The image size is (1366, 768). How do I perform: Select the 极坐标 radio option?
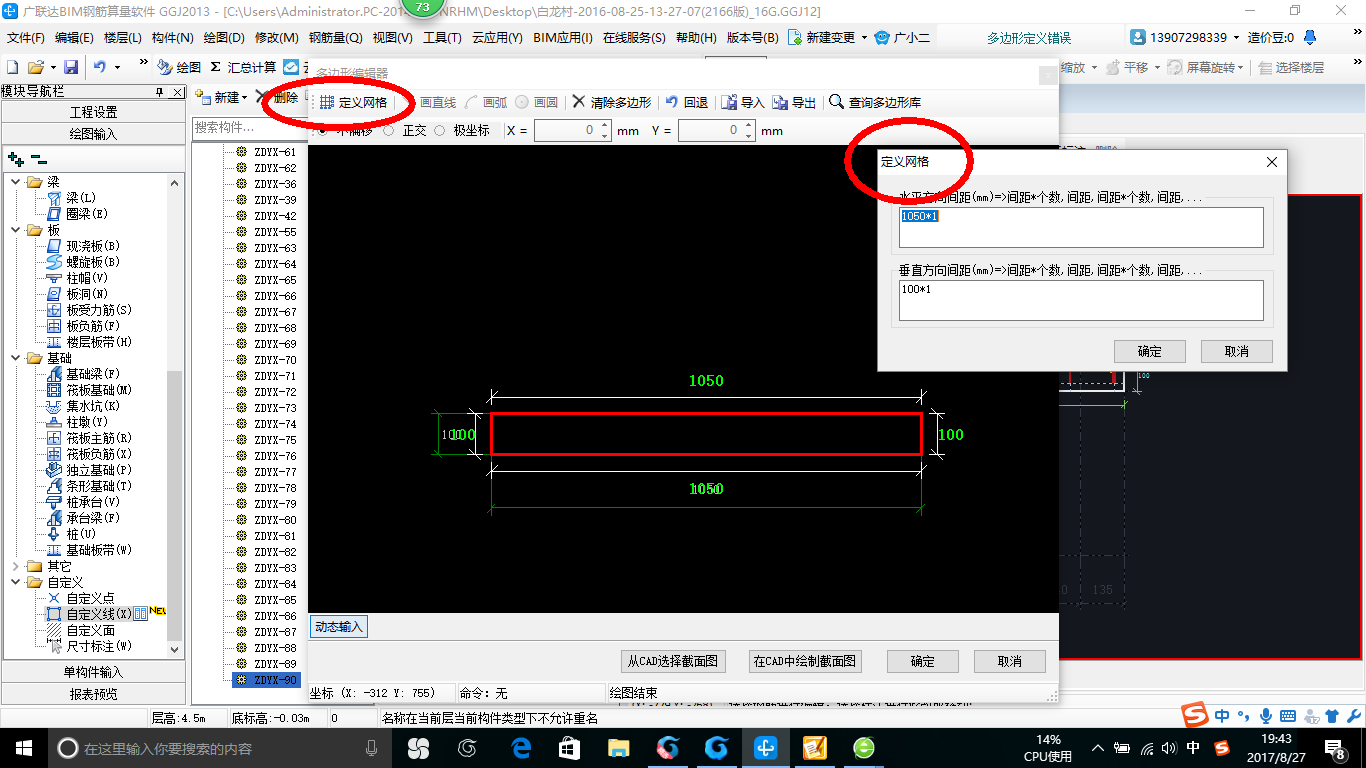click(439, 131)
